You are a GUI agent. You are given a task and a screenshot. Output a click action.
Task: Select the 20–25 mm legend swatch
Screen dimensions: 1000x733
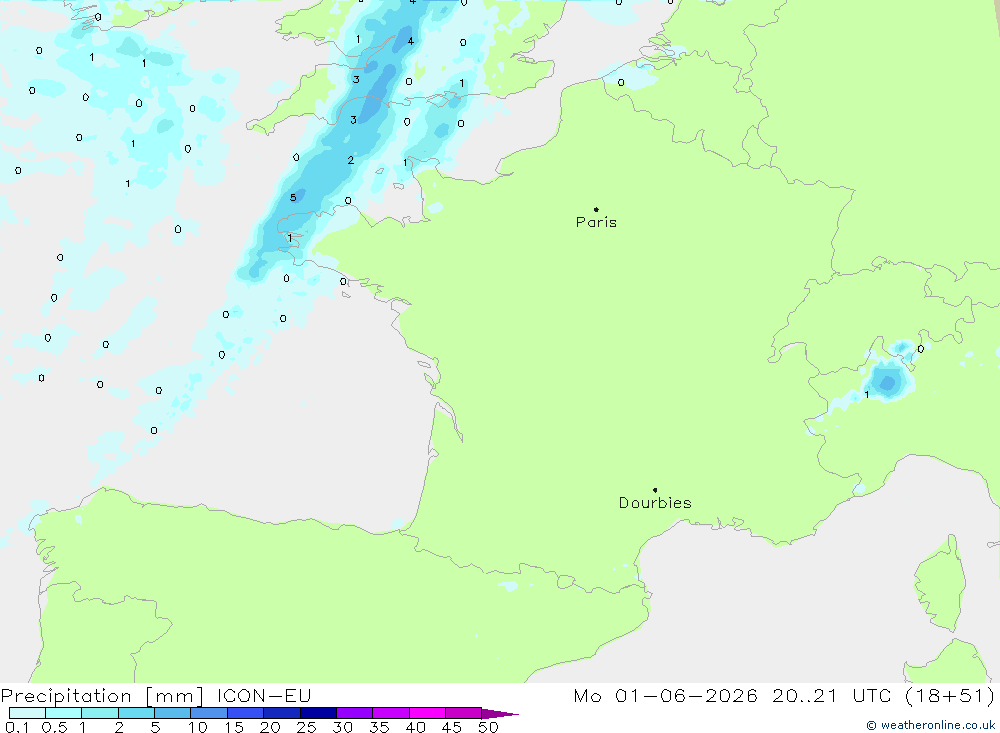pos(282,713)
